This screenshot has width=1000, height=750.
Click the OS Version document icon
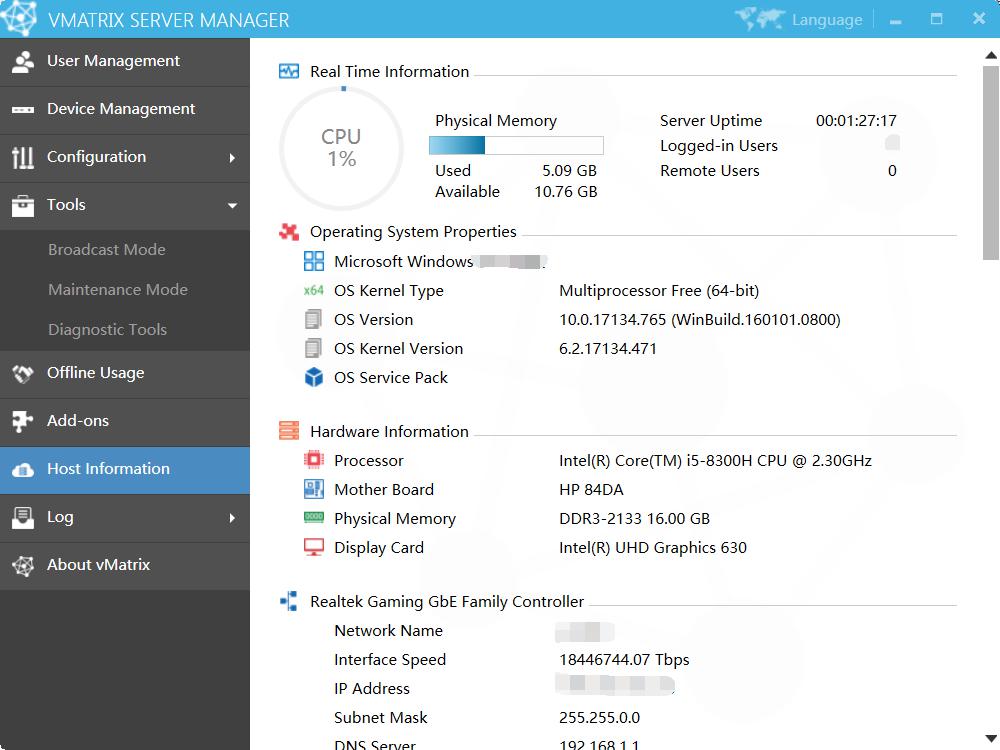pyautogui.click(x=313, y=319)
